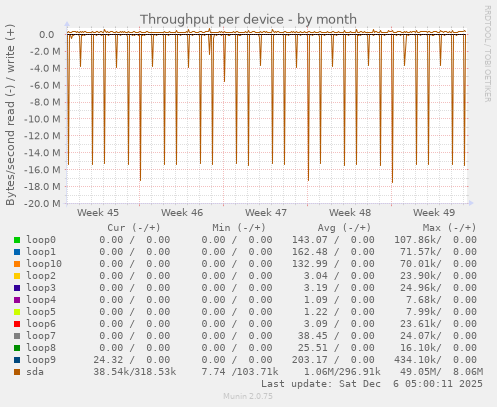Click the loop5 lime color swatch
Image resolution: width=497 pixels, height=407 pixels.
click(x=17, y=312)
